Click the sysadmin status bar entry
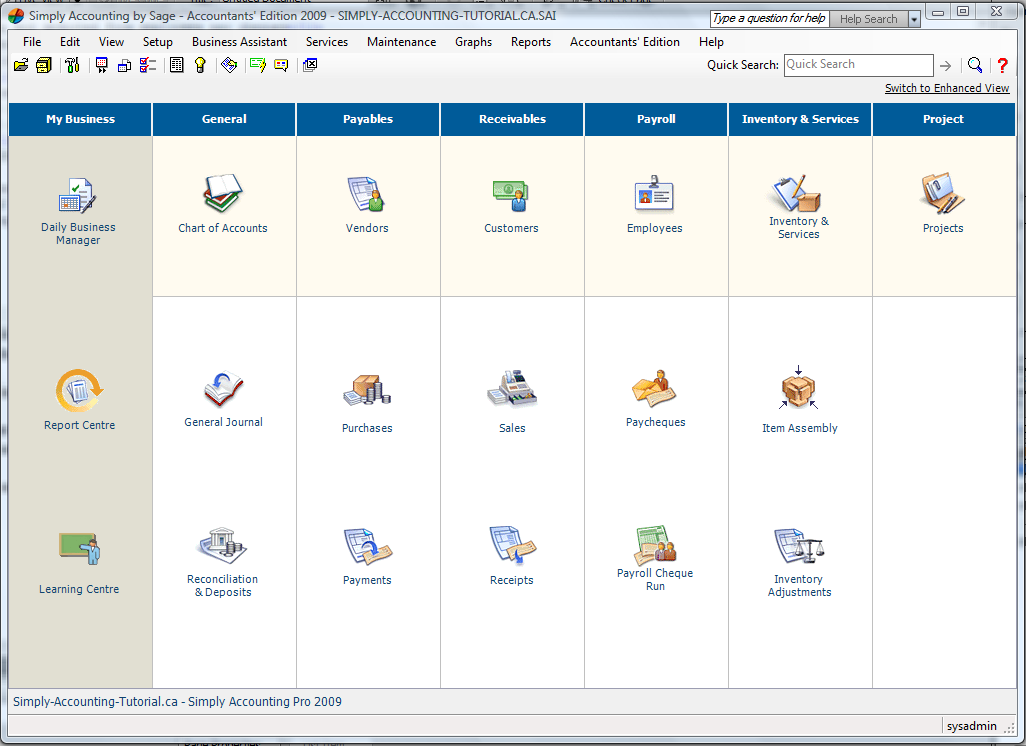This screenshot has width=1026, height=746. tap(972, 726)
